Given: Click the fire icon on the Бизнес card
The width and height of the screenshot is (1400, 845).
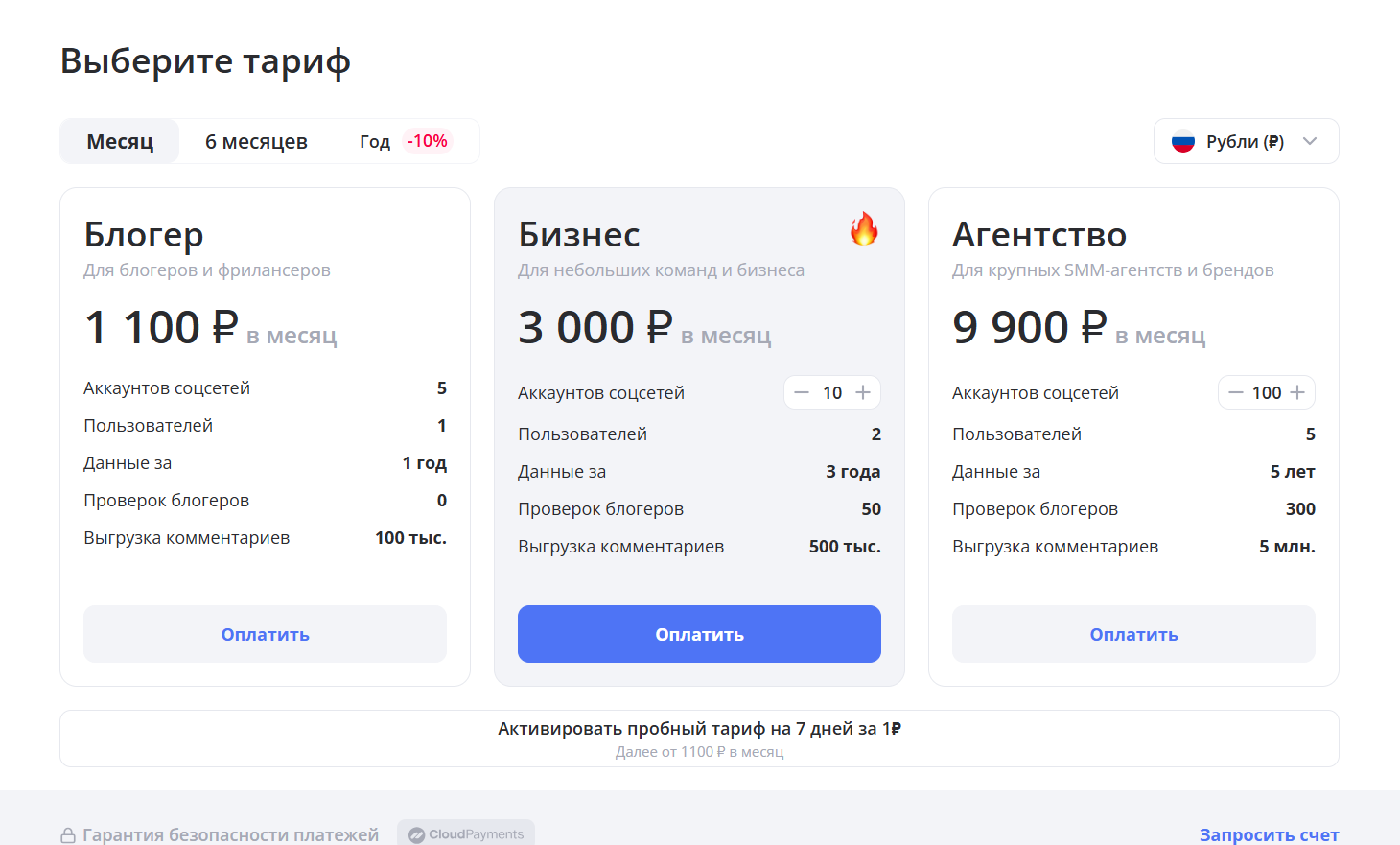Looking at the screenshot, I should click(862, 228).
